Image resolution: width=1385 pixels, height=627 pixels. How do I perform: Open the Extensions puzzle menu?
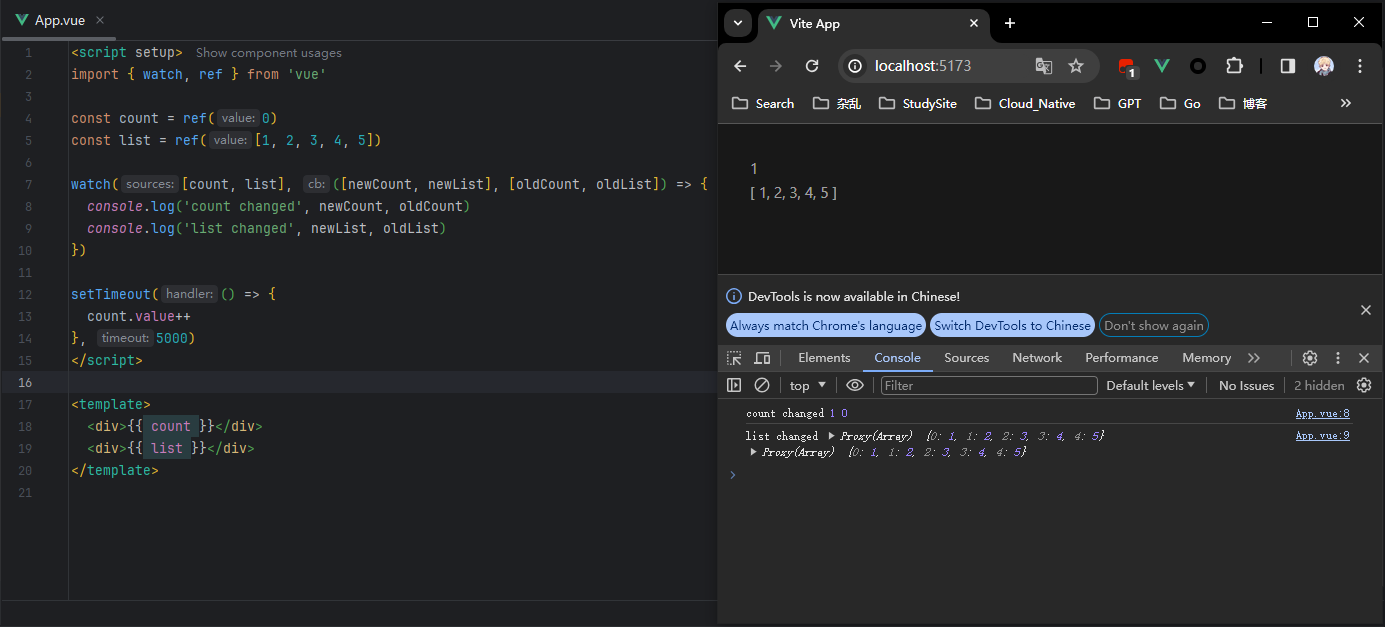pyautogui.click(x=1234, y=66)
